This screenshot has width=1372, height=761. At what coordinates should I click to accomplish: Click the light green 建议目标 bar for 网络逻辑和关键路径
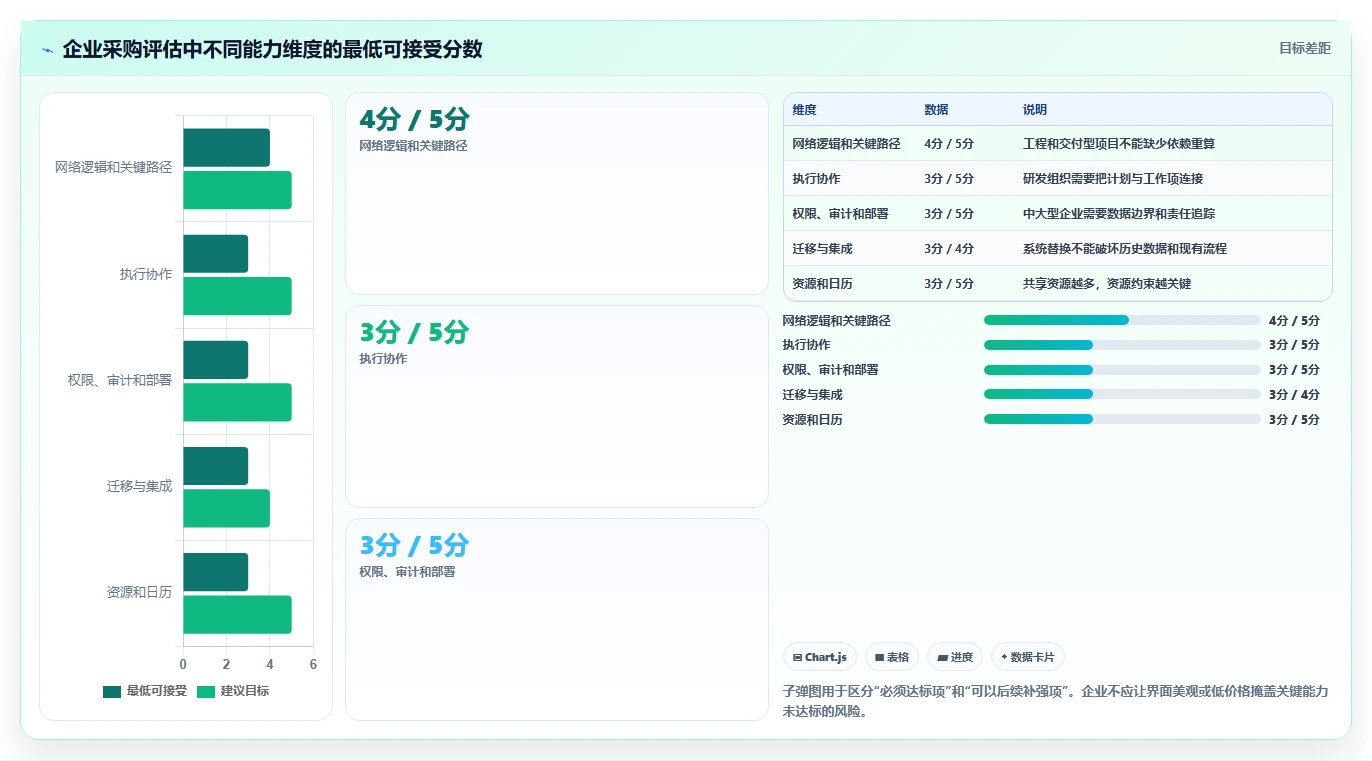coord(237,190)
